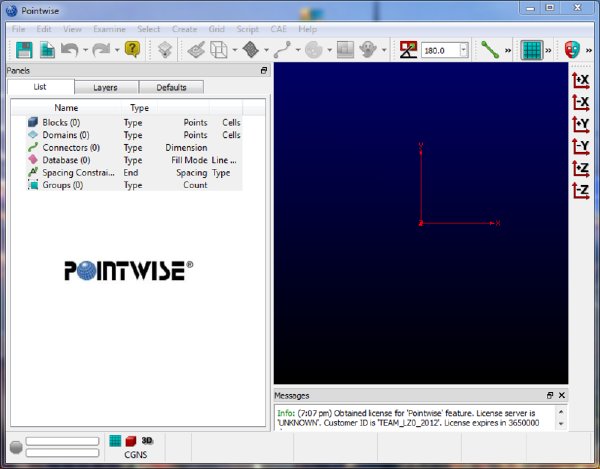
Task: Click the Save floppy disk icon
Action: 24,50
